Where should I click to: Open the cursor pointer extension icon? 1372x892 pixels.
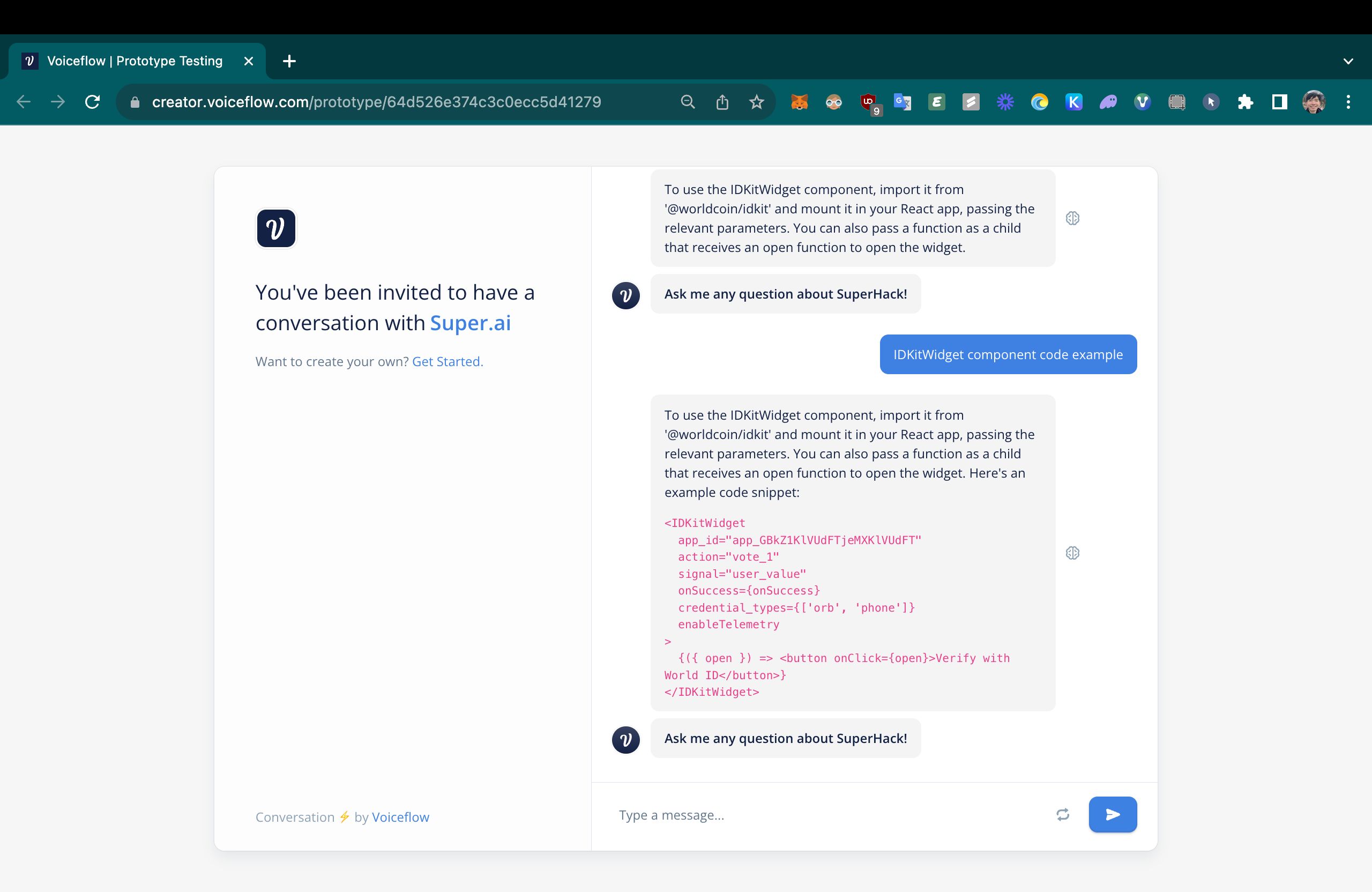click(x=1211, y=102)
